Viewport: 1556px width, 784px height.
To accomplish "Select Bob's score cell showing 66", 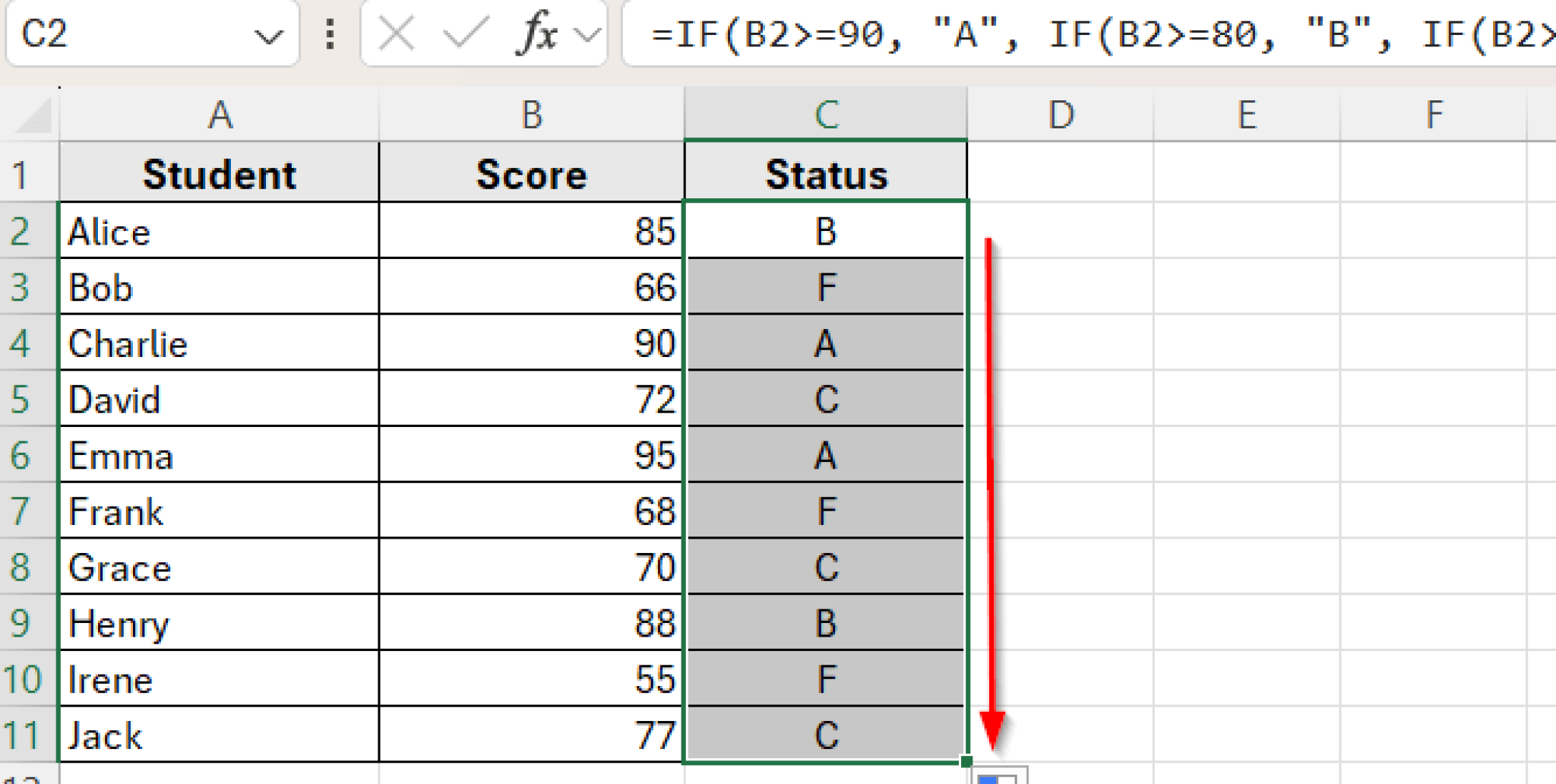I will pyautogui.click(x=532, y=287).
